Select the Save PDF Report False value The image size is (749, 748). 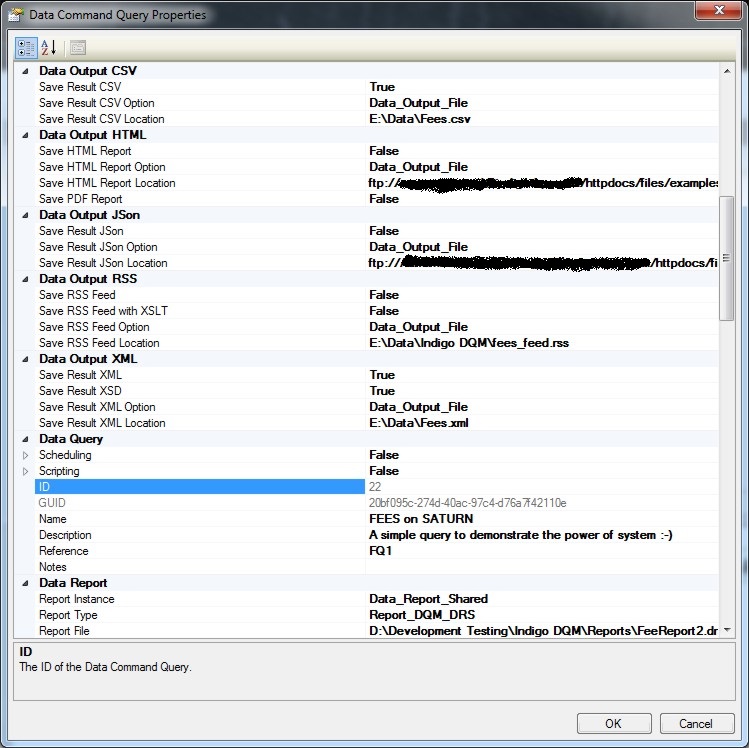click(383, 199)
